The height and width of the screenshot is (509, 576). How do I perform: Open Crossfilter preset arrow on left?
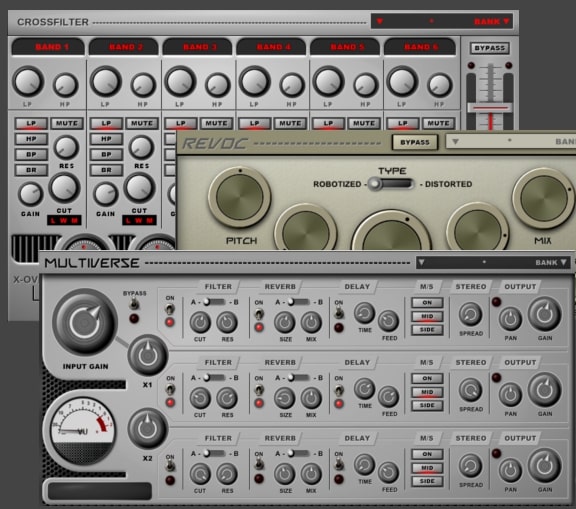coord(380,21)
